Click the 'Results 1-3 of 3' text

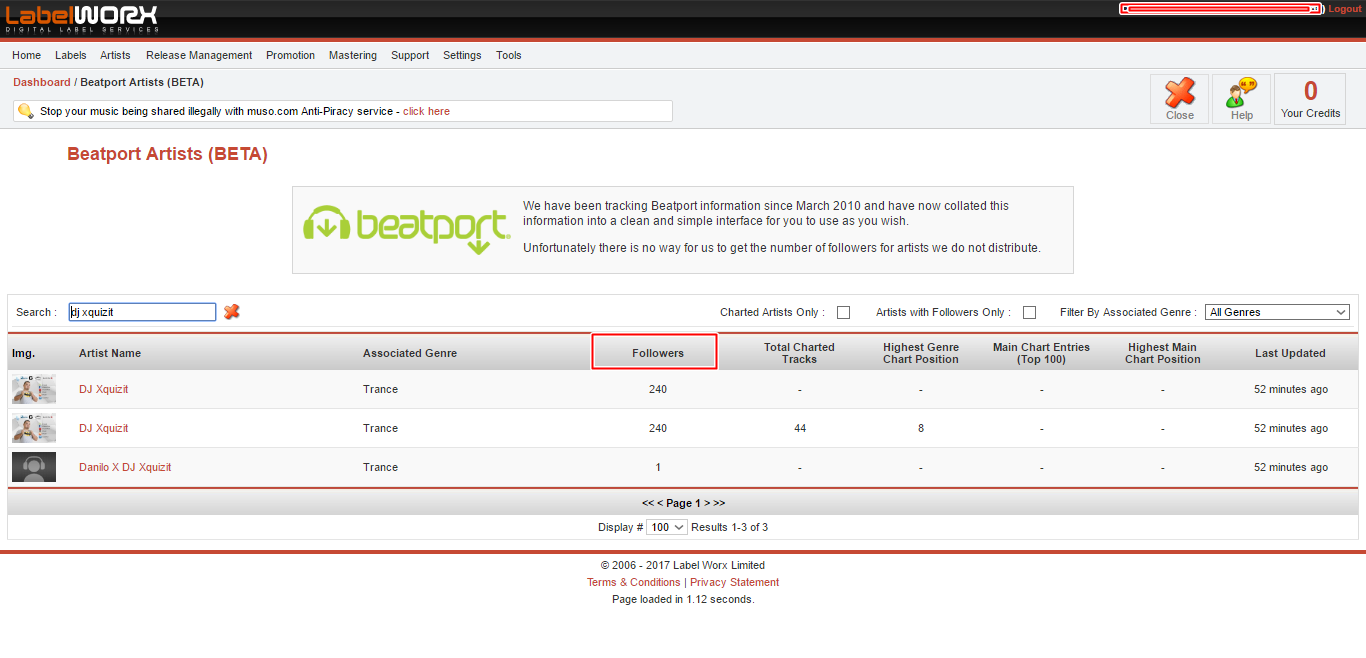pos(730,527)
